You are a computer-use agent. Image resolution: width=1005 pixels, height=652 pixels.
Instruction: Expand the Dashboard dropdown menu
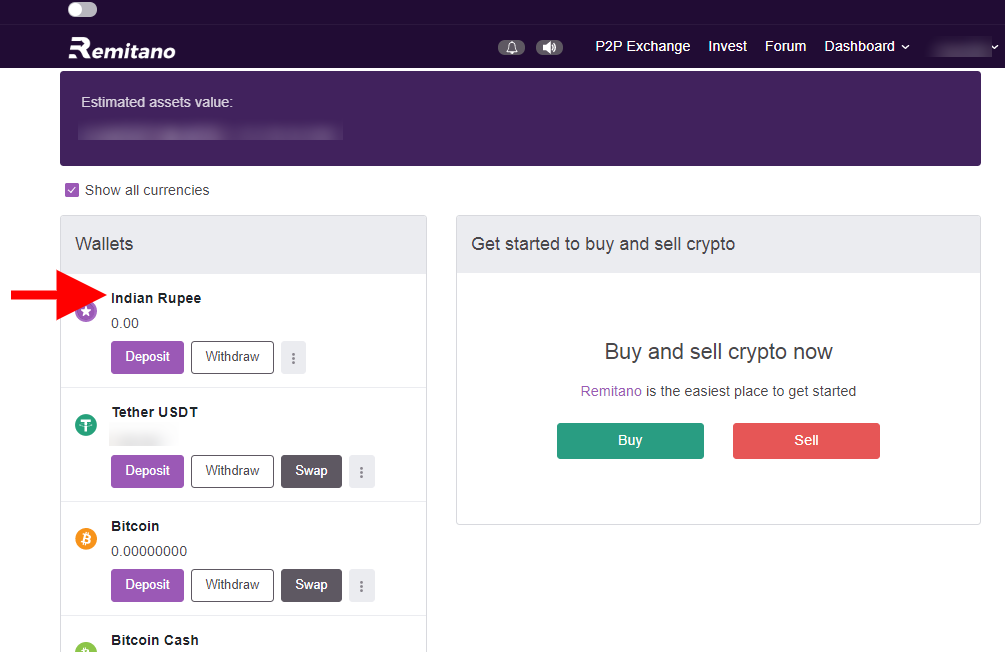coord(866,46)
